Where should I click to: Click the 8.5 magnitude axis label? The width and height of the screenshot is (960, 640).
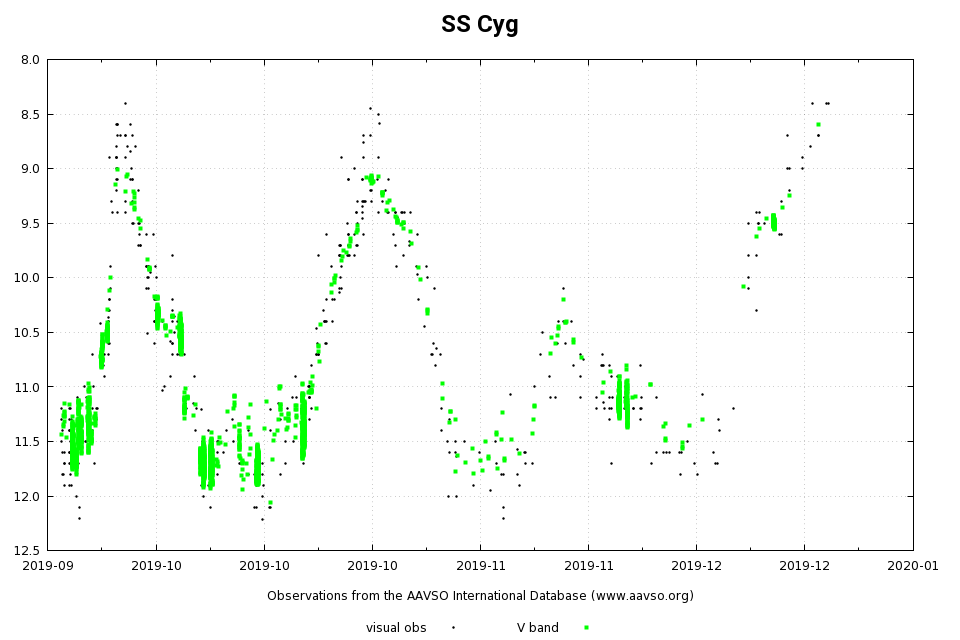30,114
